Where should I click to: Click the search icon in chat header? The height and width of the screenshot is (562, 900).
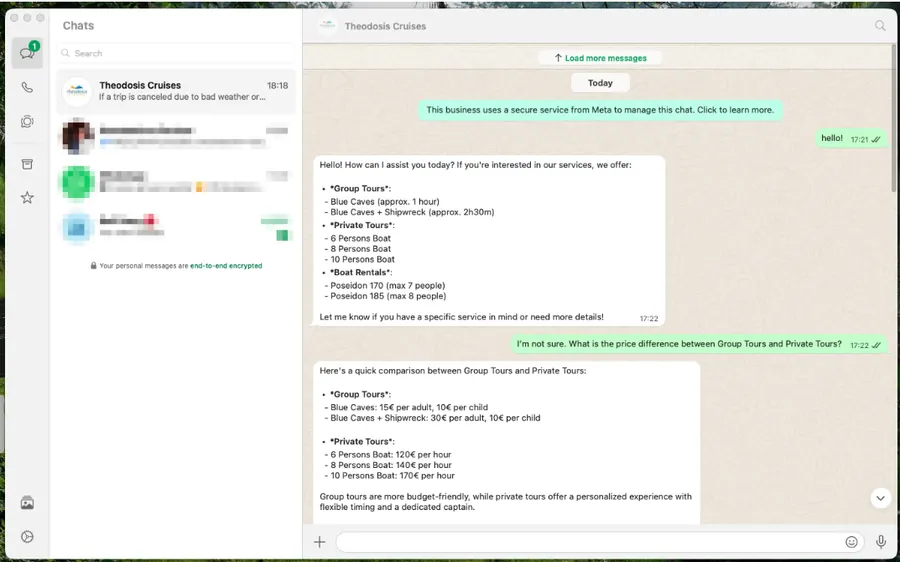(x=880, y=26)
